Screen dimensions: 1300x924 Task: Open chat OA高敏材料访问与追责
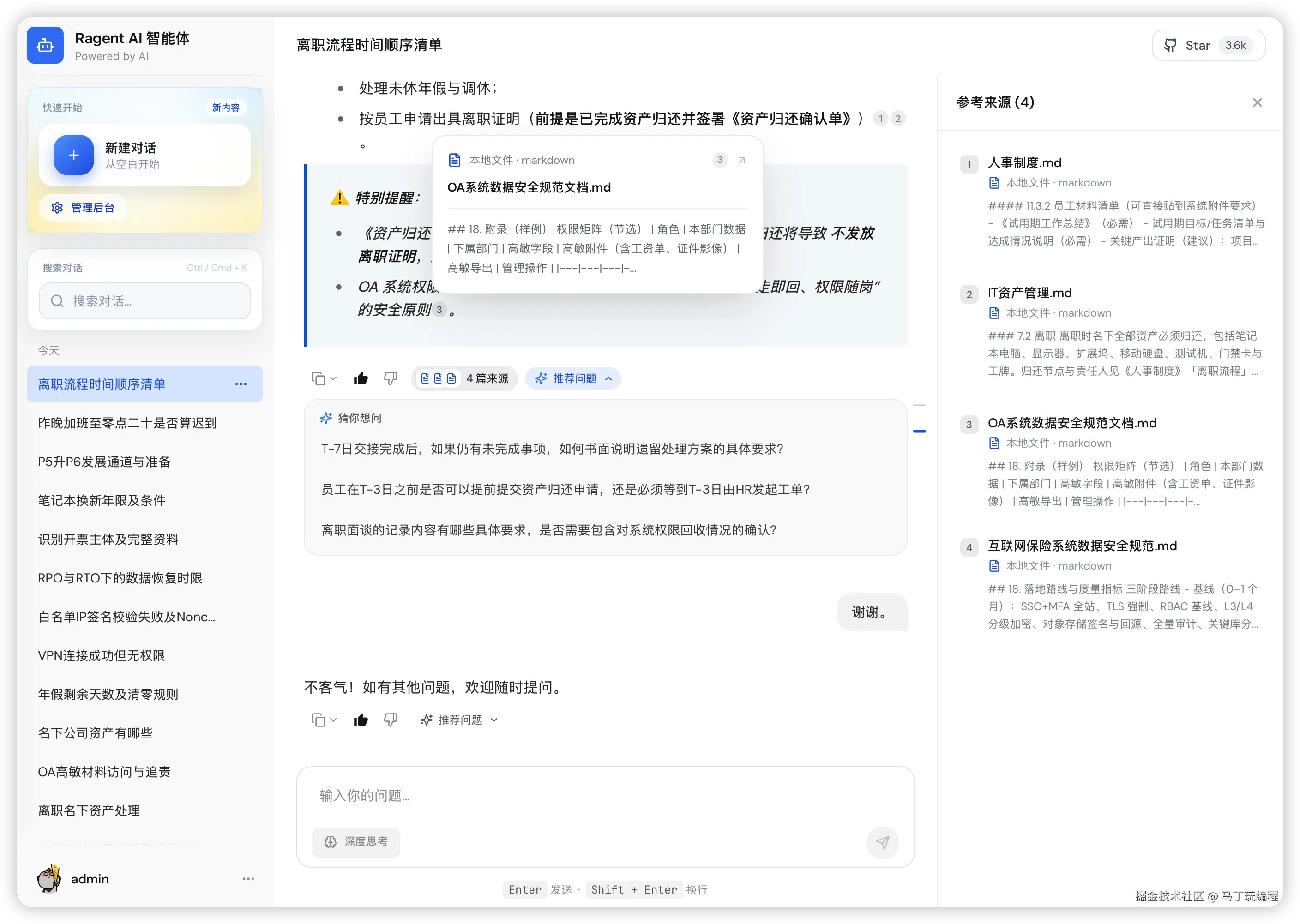click(144, 772)
